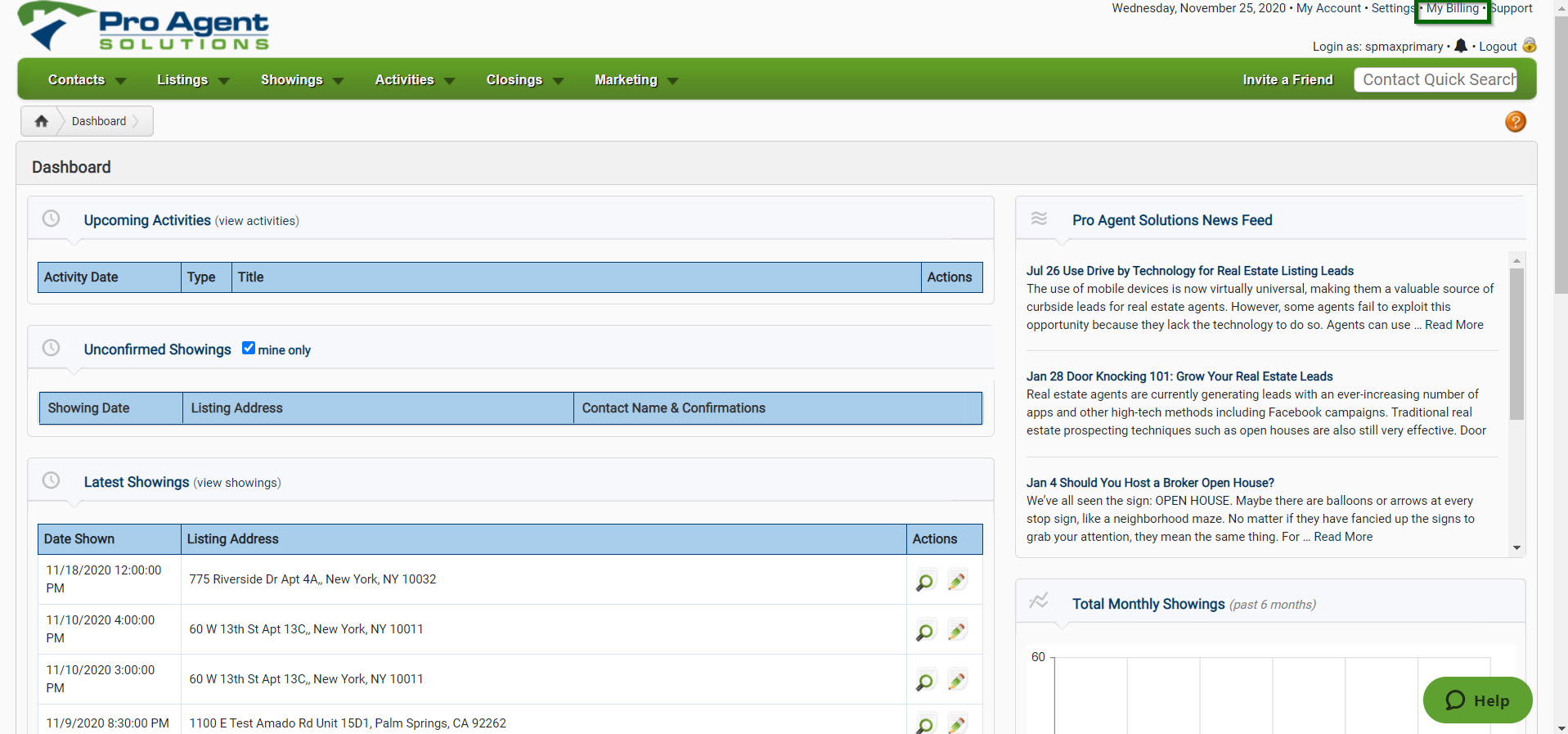Click the Activity Date column header

(110, 277)
